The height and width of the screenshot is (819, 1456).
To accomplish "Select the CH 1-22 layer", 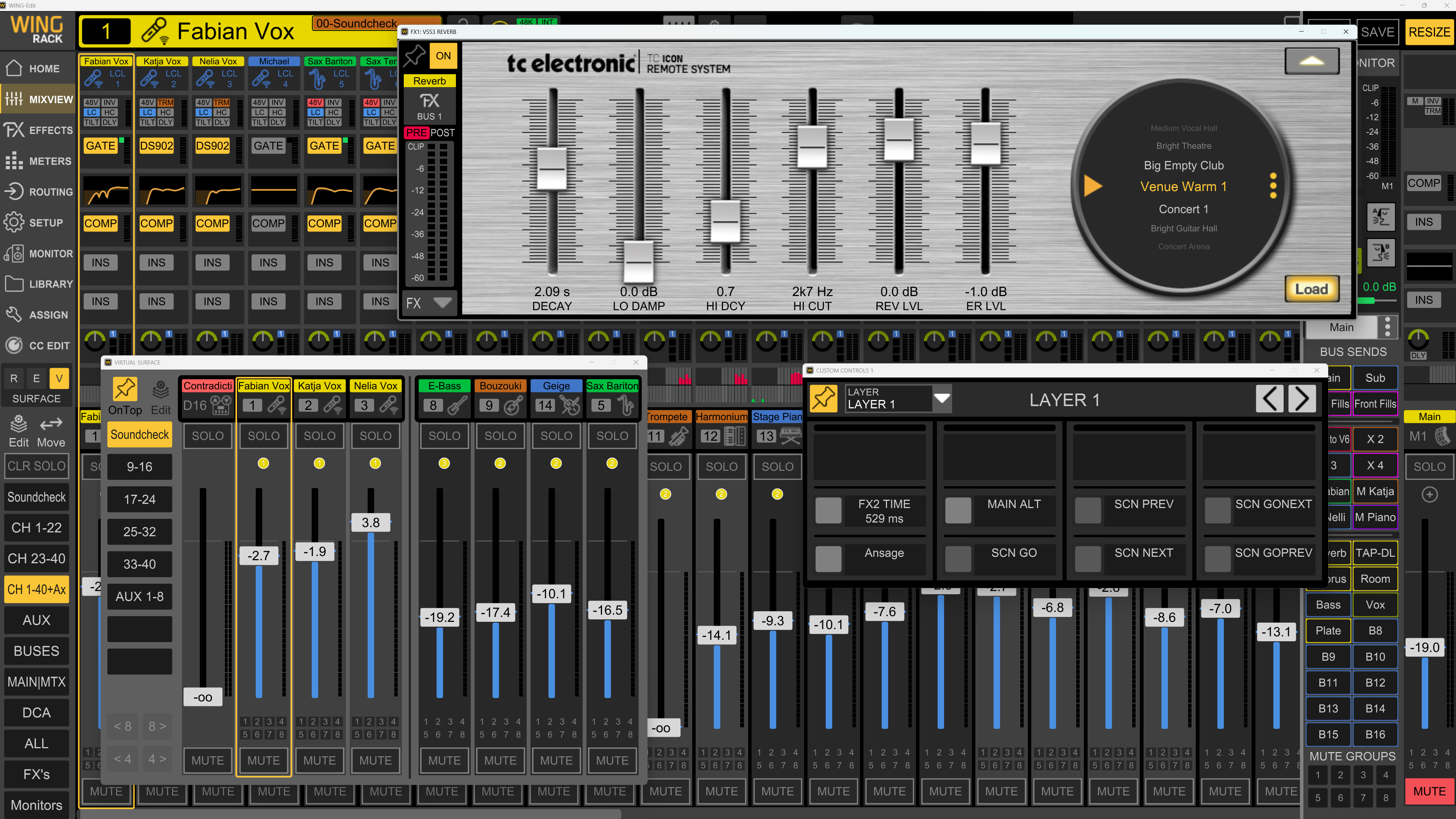I will coord(36,527).
